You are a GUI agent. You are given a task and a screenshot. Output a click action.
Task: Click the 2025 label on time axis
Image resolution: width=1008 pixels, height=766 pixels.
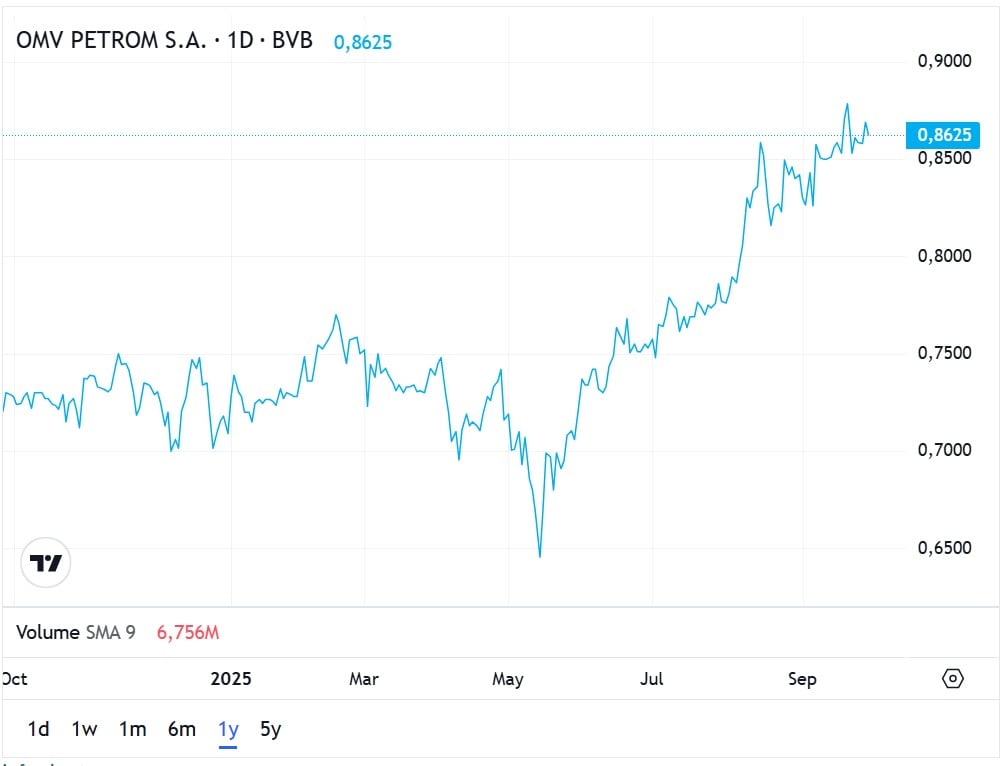(x=231, y=679)
